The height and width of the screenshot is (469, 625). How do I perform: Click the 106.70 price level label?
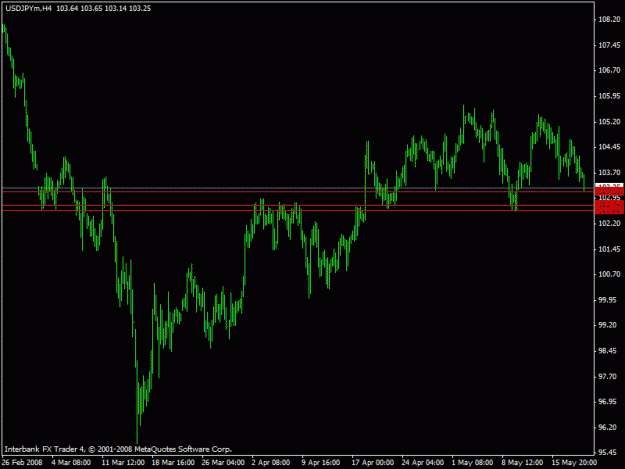pyautogui.click(x=609, y=71)
